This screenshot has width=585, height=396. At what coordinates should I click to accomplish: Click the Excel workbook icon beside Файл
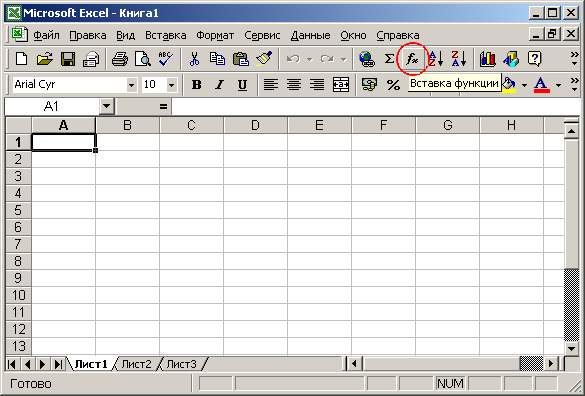[19, 35]
